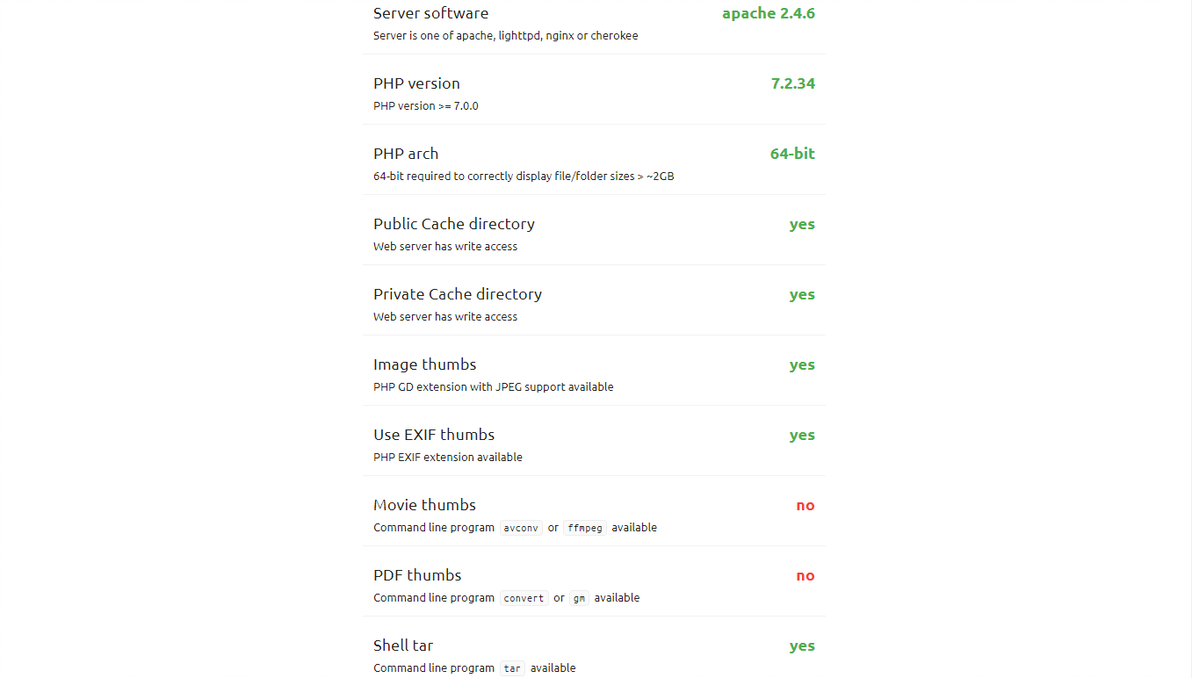
Task: Select the PDF thumbs heading
Action: tap(417, 575)
